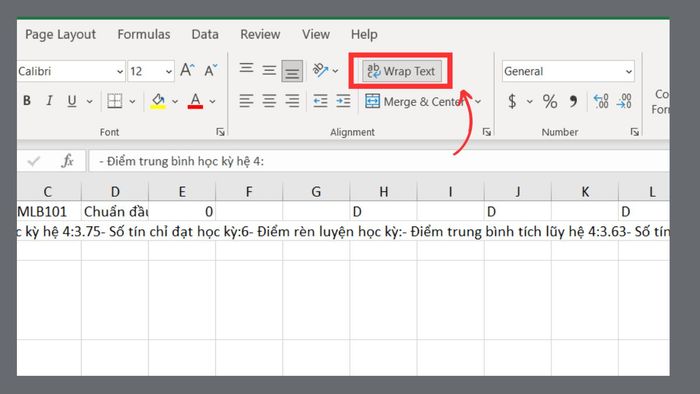700x394 pixels.
Task: Open Font settings dialog launcher
Action: pyautogui.click(x=220, y=132)
